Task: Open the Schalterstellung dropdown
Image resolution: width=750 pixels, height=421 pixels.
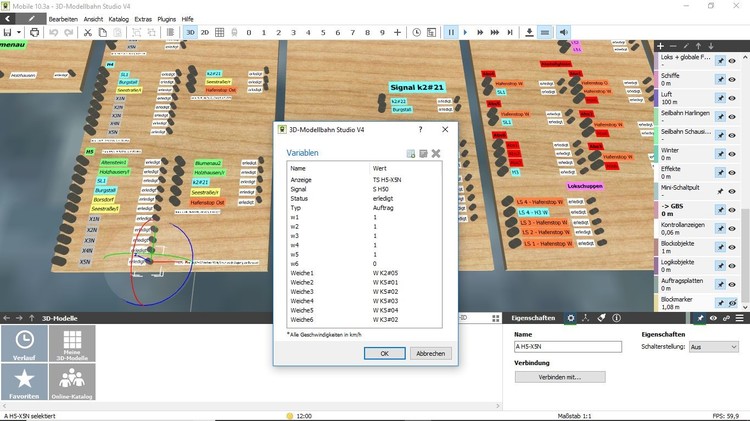Action: click(716, 346)
